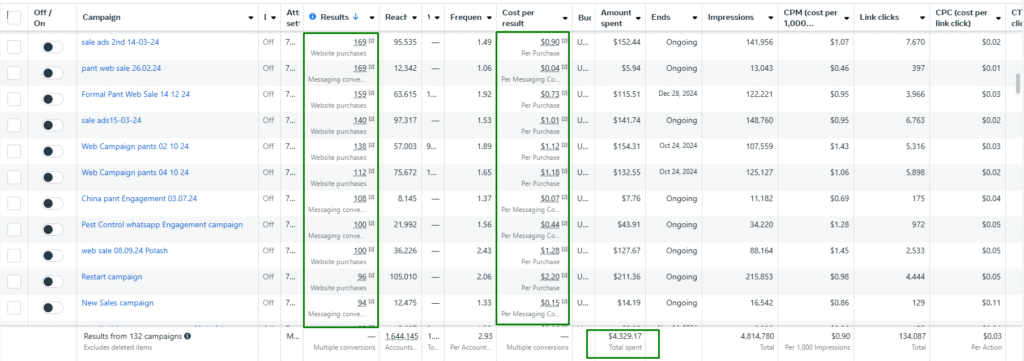The image size is (1024, 361).
Task: Open the Reach column dropdown arrow
Action: [415, 18]
